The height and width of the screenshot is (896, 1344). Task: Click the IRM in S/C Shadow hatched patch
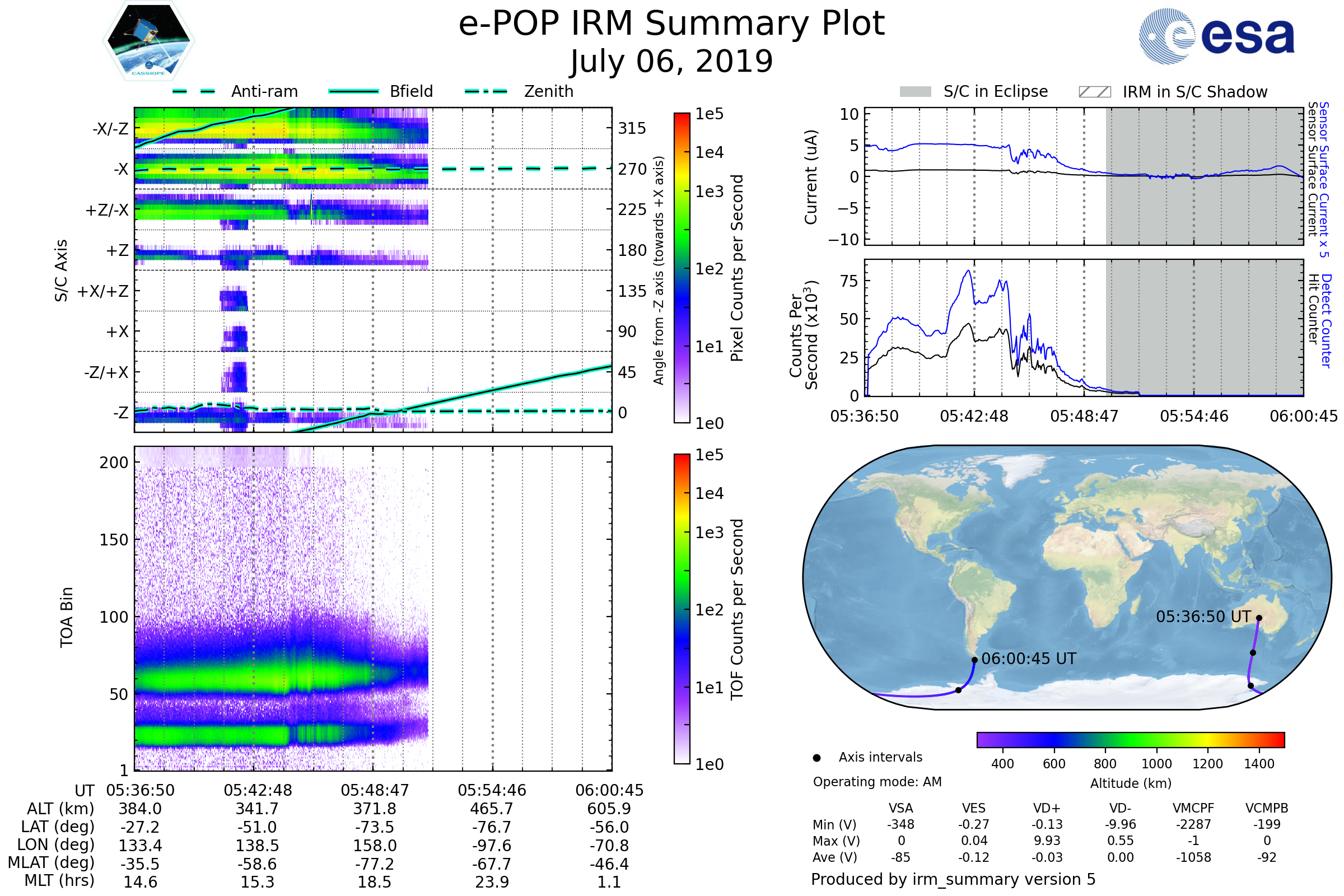pyautogui.click(x=1094, y=92)
